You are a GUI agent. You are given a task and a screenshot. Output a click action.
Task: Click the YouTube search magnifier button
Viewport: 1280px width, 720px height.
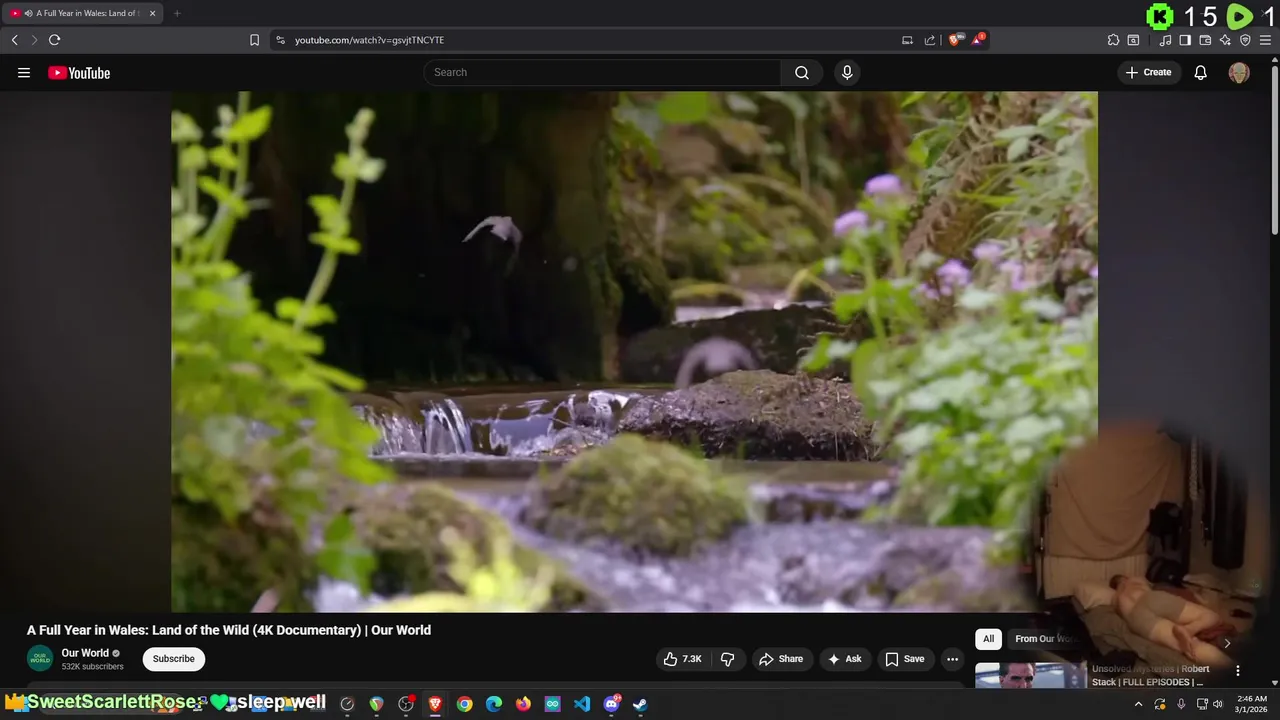[802, 72]
